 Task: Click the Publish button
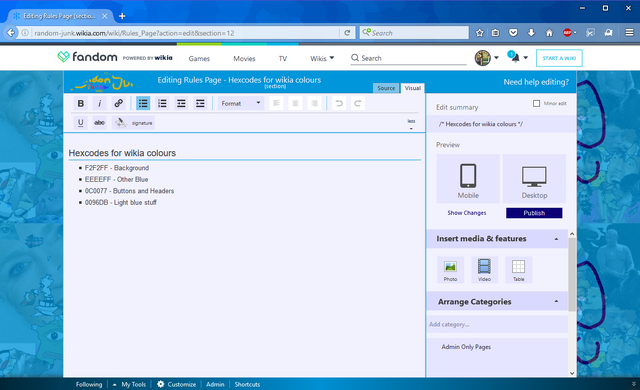tap(534, 213)
